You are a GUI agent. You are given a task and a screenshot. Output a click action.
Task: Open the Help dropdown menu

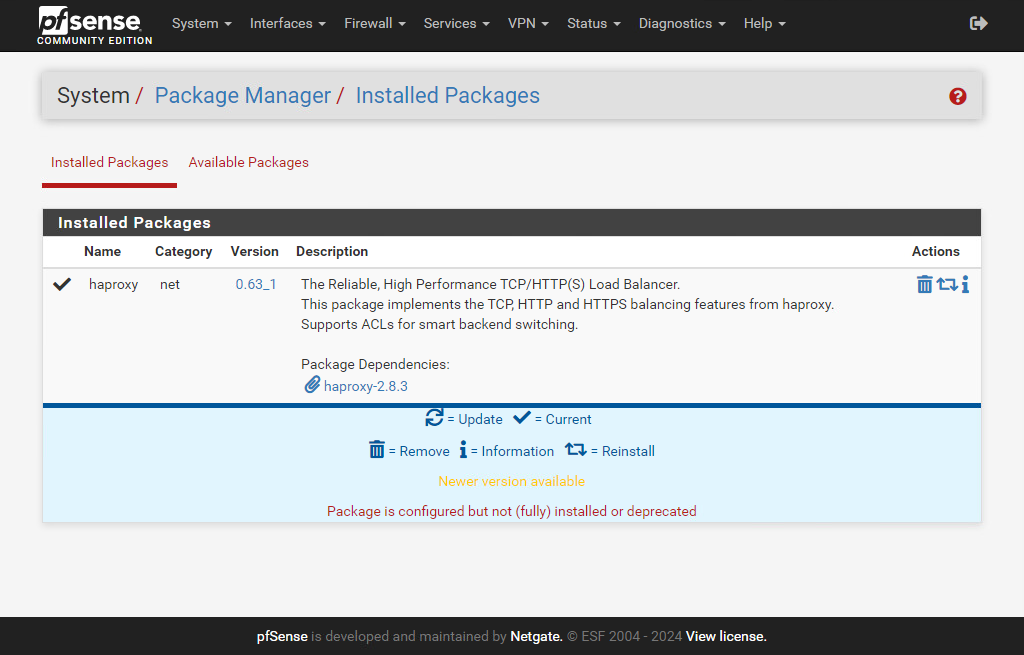pyautogui.click(x=764, y=24)
